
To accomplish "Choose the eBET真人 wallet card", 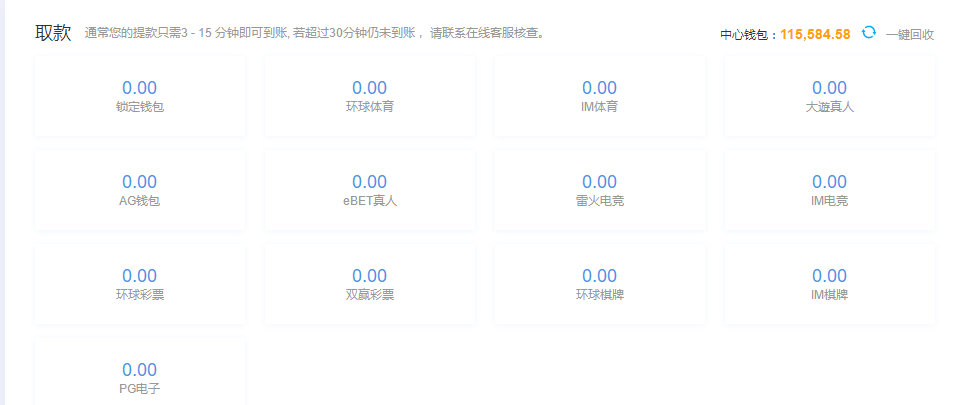I will pyautogui.click(x=370, y=190).
